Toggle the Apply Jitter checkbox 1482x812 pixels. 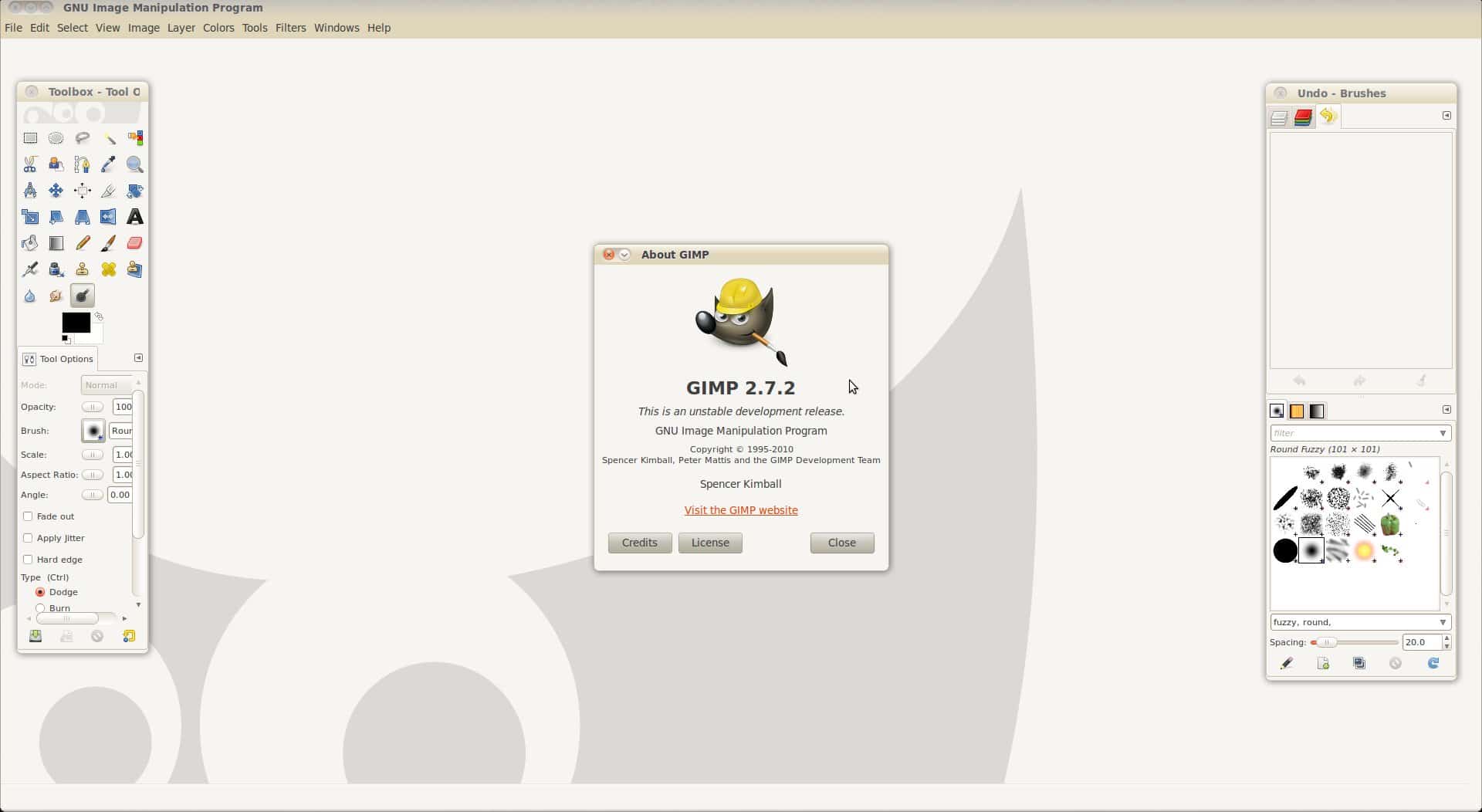point(28,538)
